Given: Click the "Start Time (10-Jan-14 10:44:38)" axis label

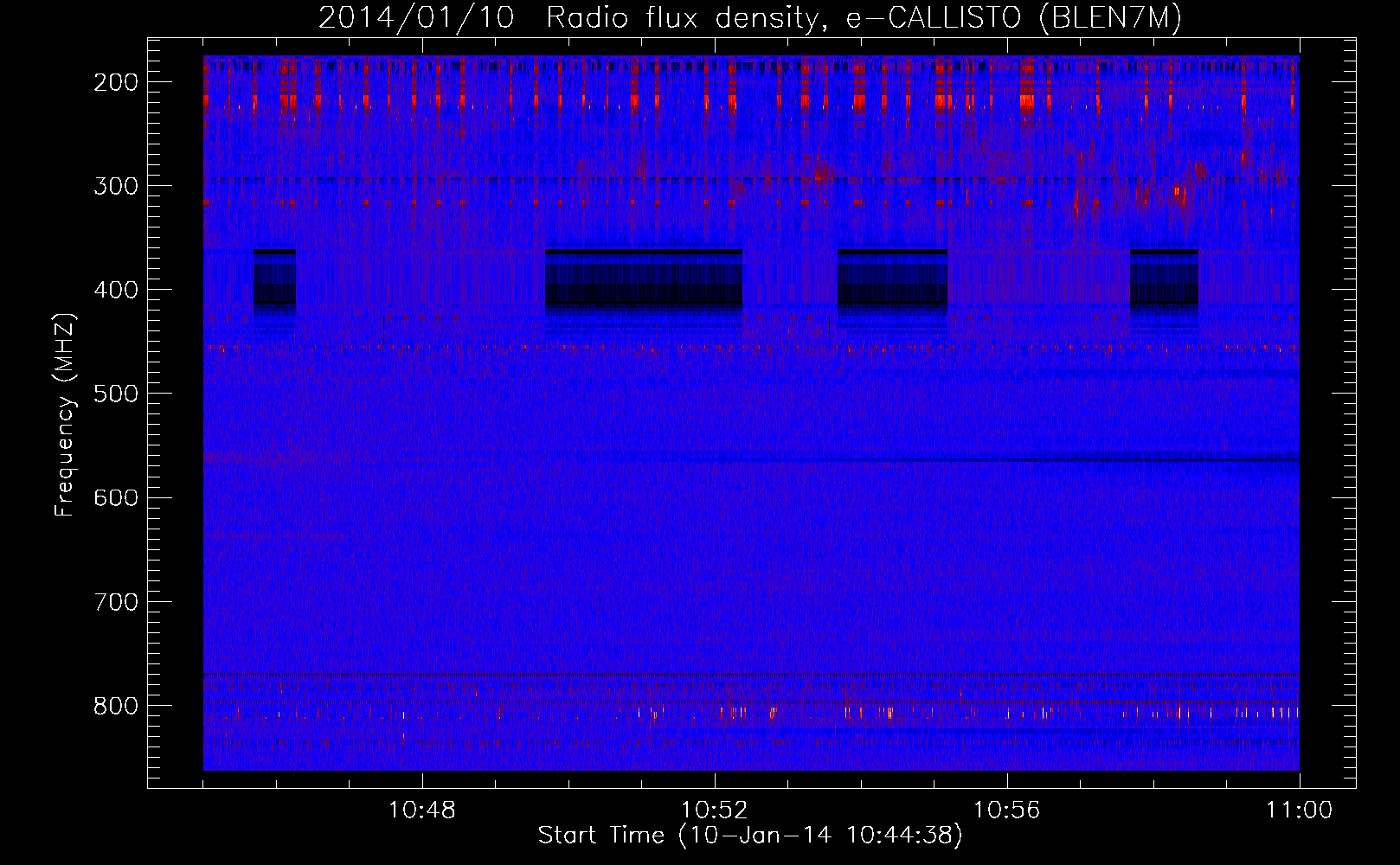Looking at the screenshot, I should (750, 836).
